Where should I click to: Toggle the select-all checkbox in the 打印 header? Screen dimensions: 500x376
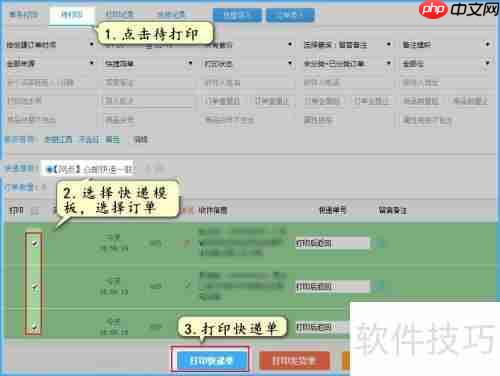click(35, 211)
